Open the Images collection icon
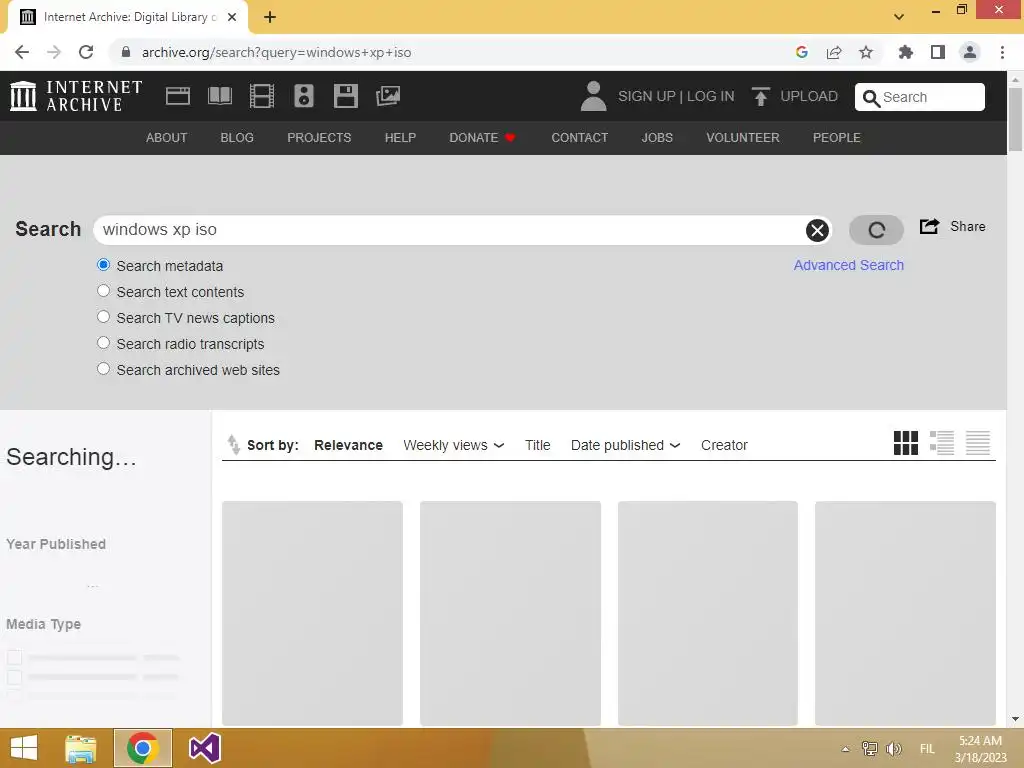 [388, 96]
